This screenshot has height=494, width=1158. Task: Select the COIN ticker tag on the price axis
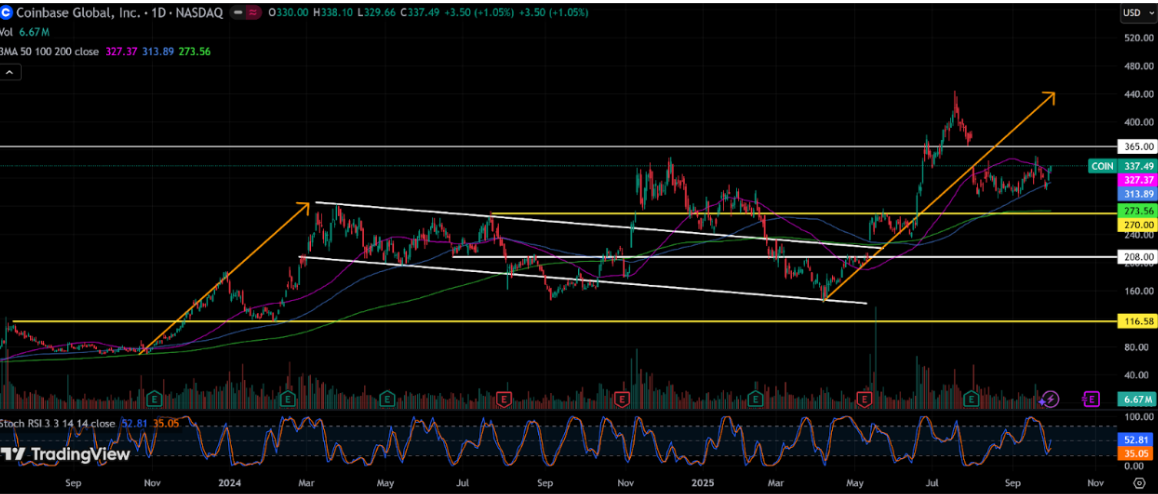tap(1102, 166)
